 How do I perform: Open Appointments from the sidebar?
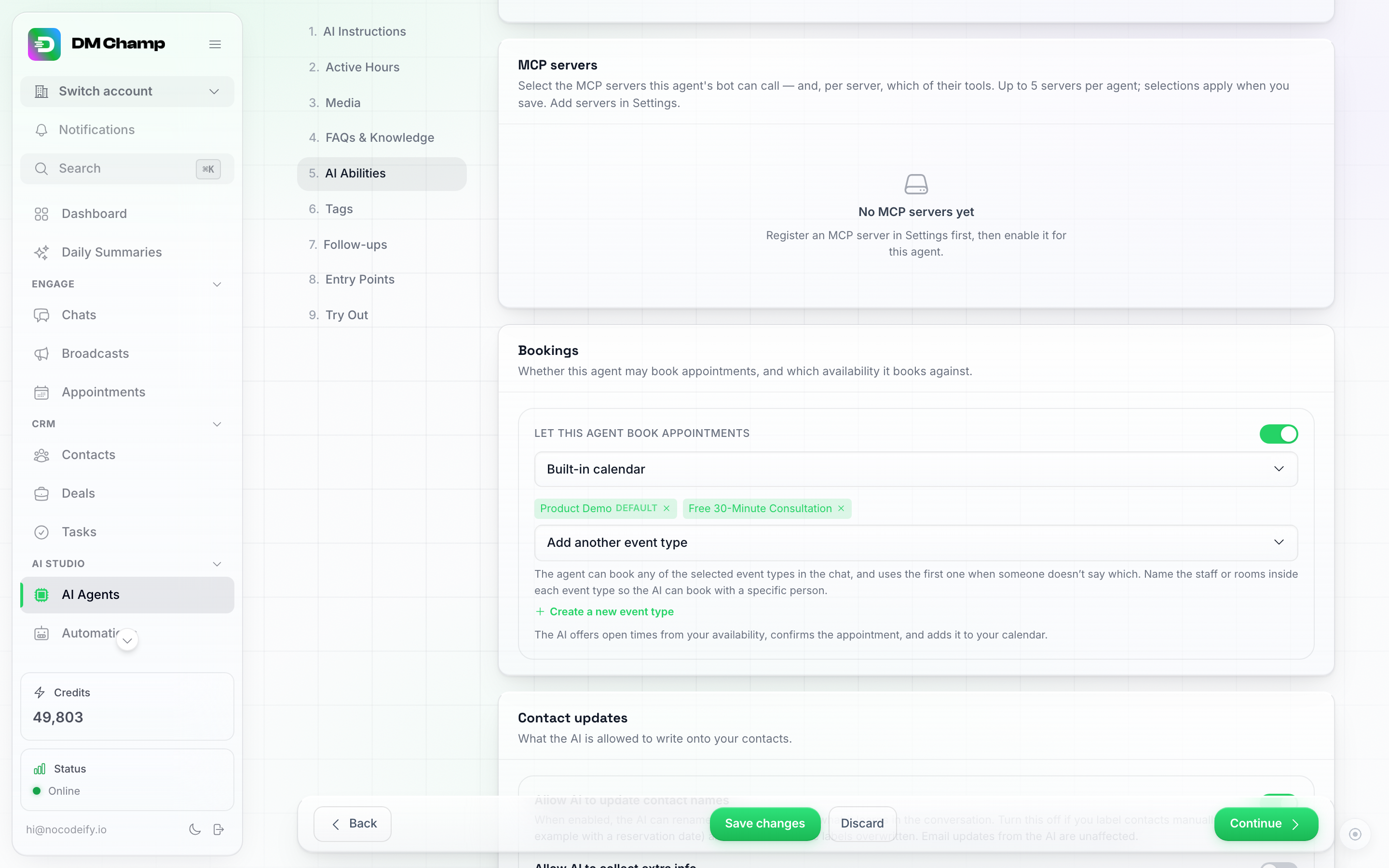(127, 393)
